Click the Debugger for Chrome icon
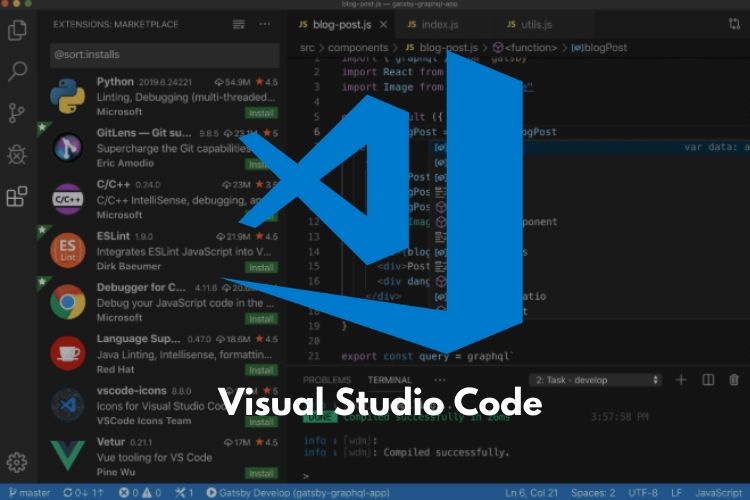This screenshot has width=750, height=500. (x=68, y=302)
